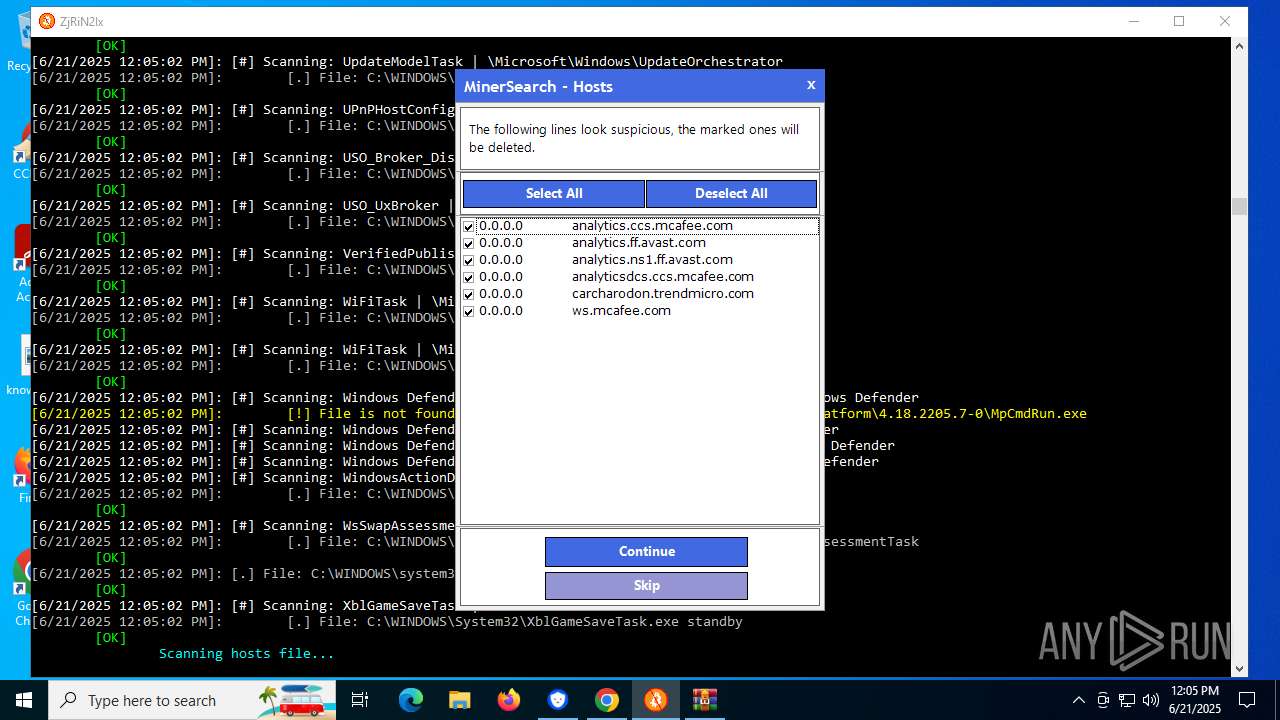Skip hosts cleanup with Skip button
This screenshot has width=1280, height=720.
pyautogui.click(x=646, y=585)
